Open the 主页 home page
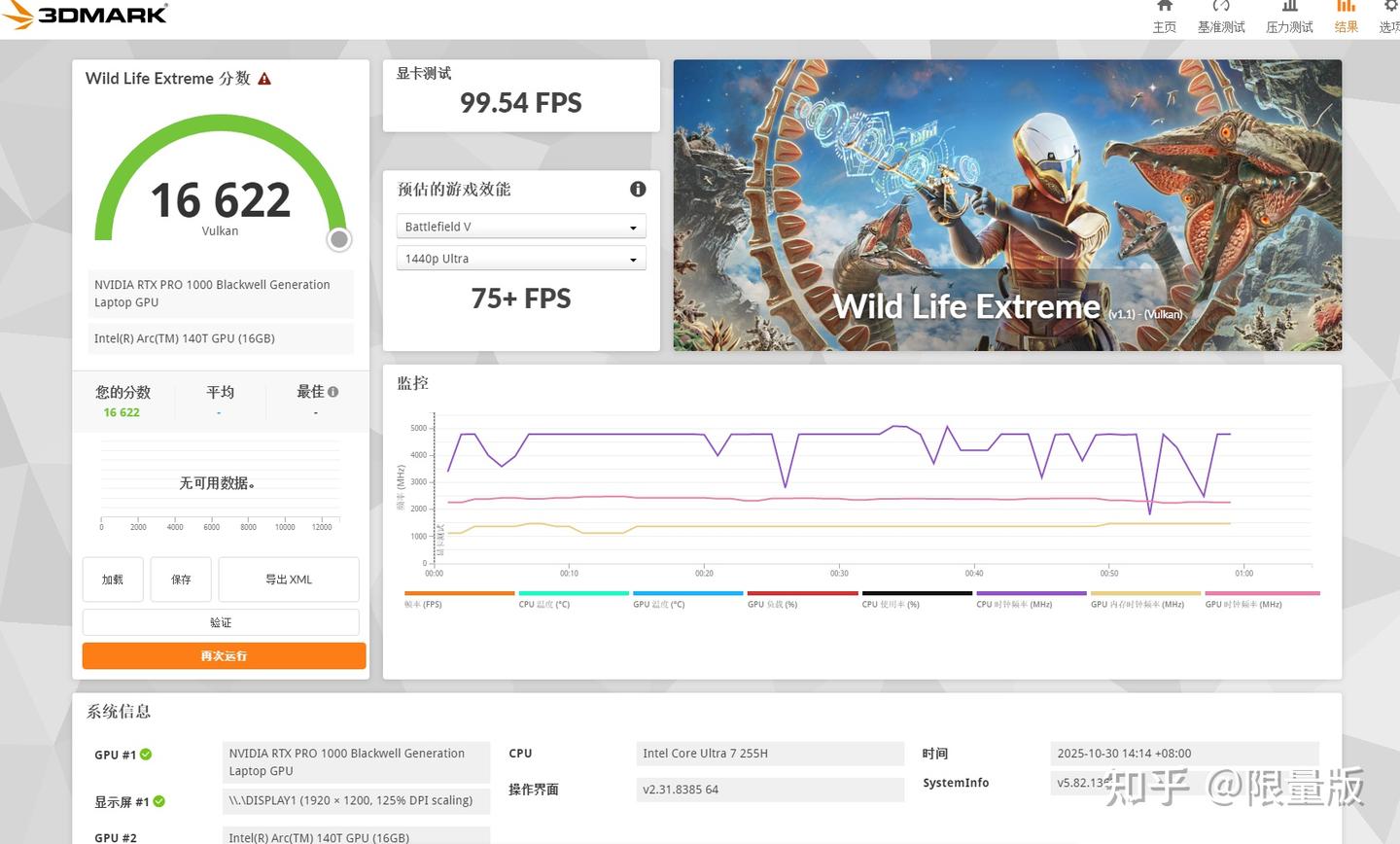Viewport: 1400px width, 844px height. click(1164, 18)
